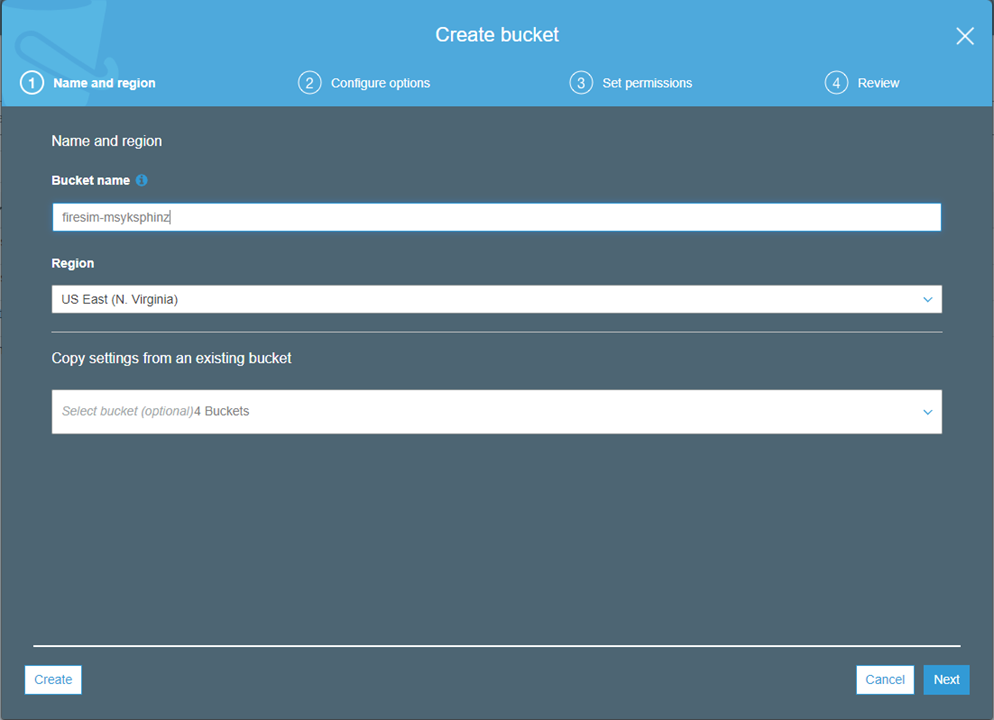Image resolution: width=994 pixels, height=720 pixels.
Task: Click the Bucket name info icon
Action: [x=142, y=181]
